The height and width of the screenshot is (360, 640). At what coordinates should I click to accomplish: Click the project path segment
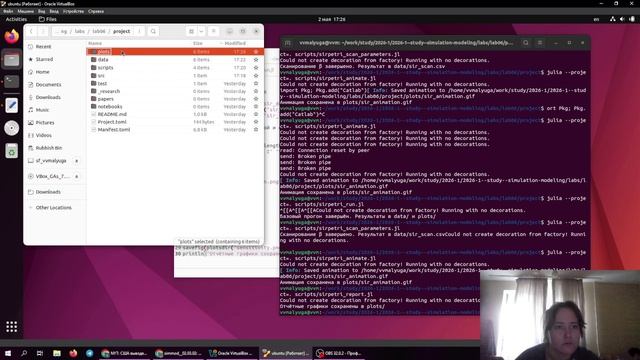tap(122, 31)
